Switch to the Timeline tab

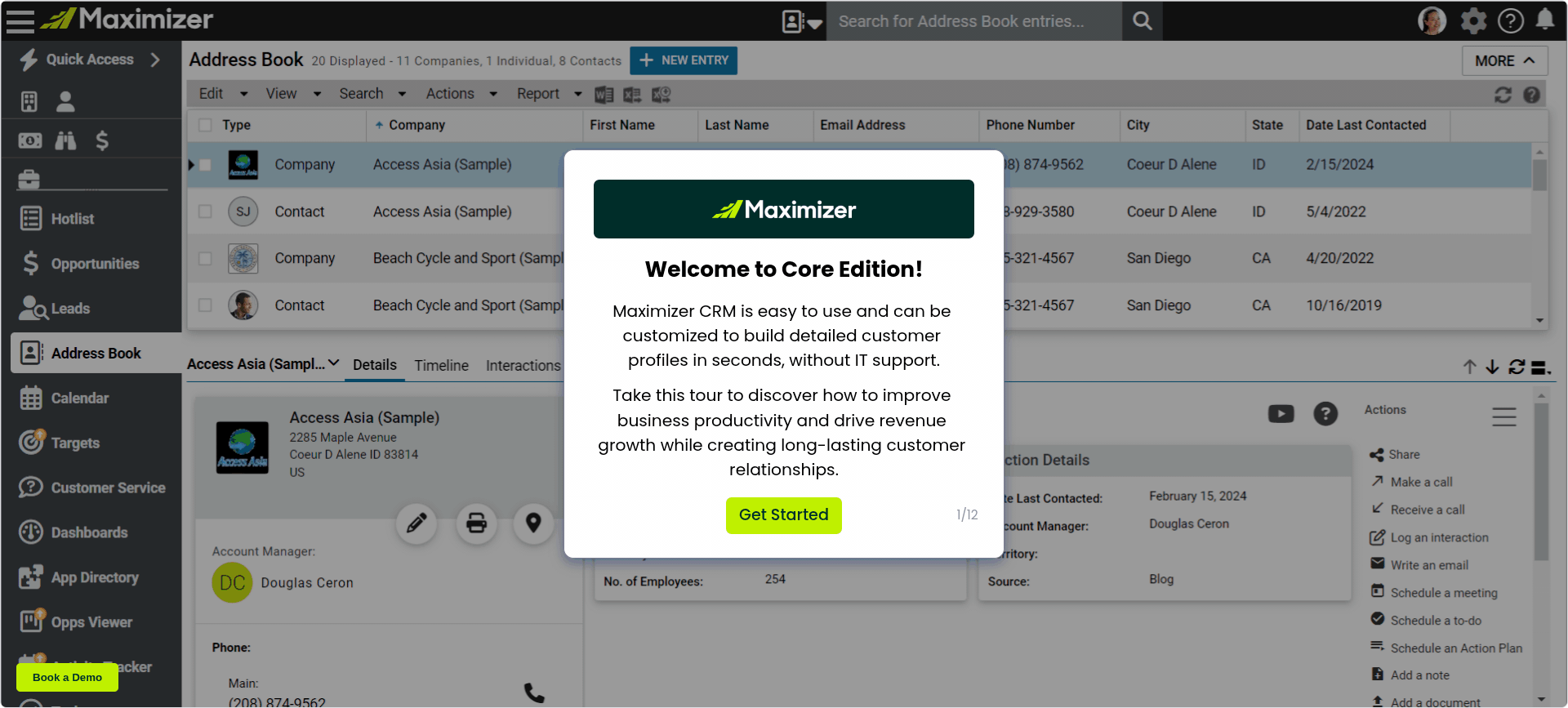[441, 366]
